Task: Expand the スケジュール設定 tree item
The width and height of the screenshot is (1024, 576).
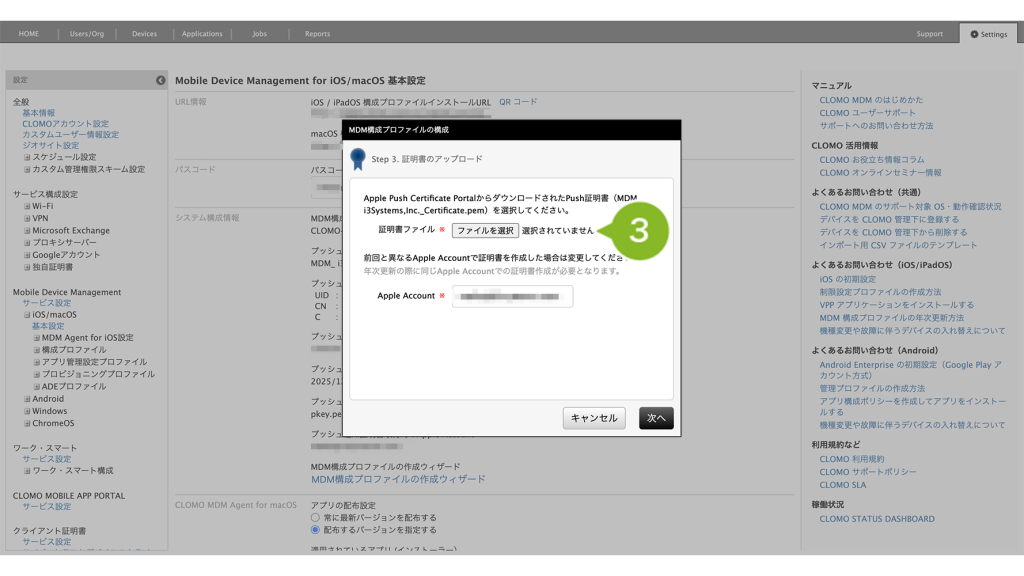Action: (27, 157)
